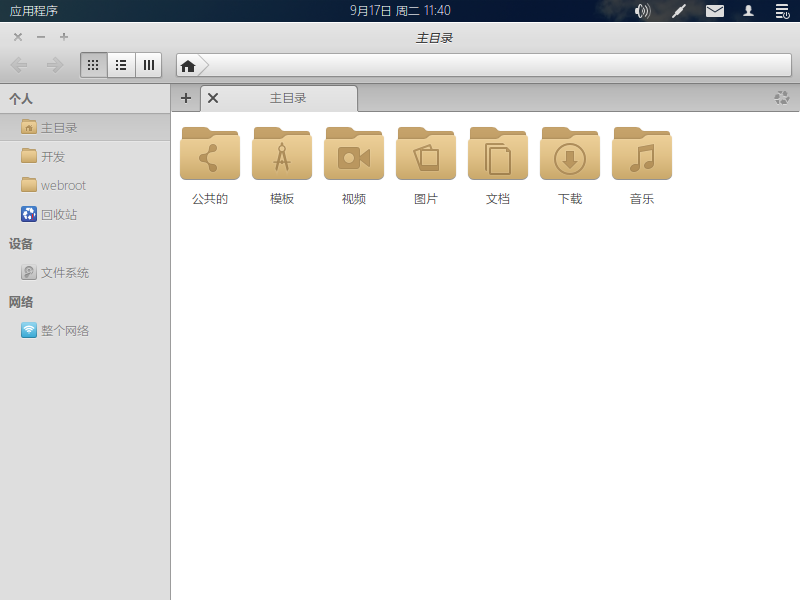Close the 主目录 tab
800x600 pixels.
pos(213,98)
